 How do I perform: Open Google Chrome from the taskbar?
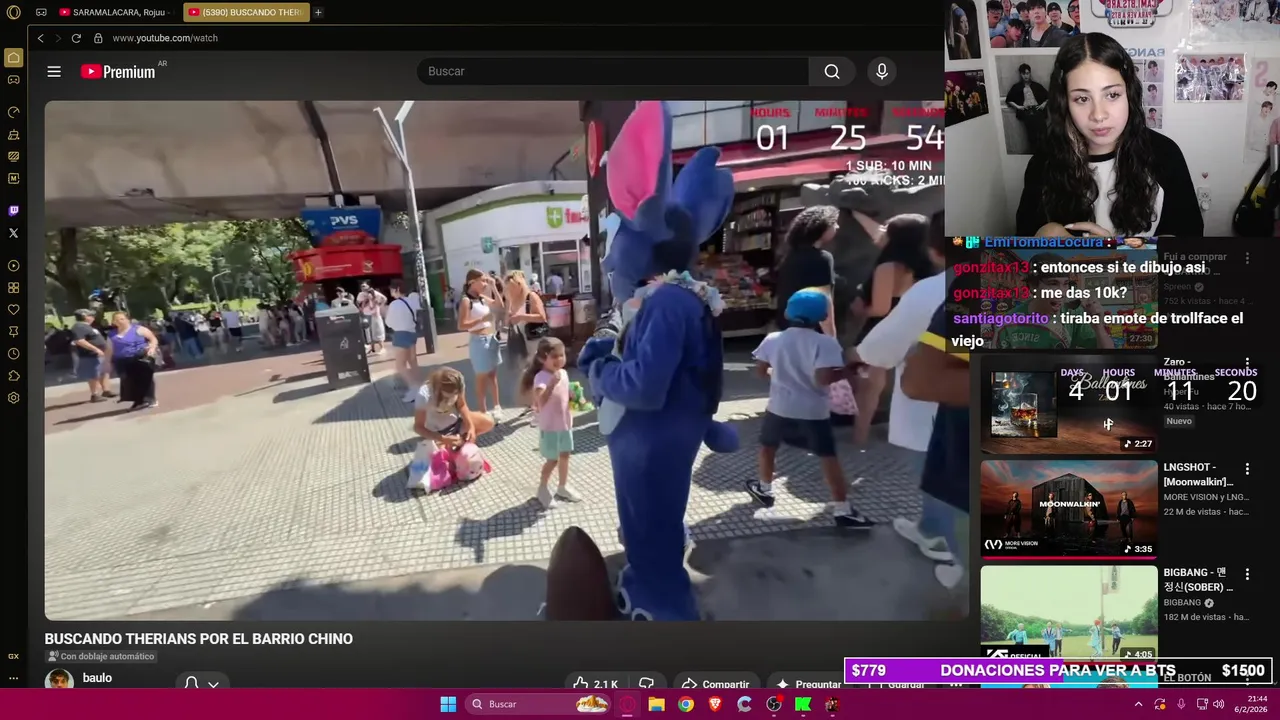click(685, 704)
